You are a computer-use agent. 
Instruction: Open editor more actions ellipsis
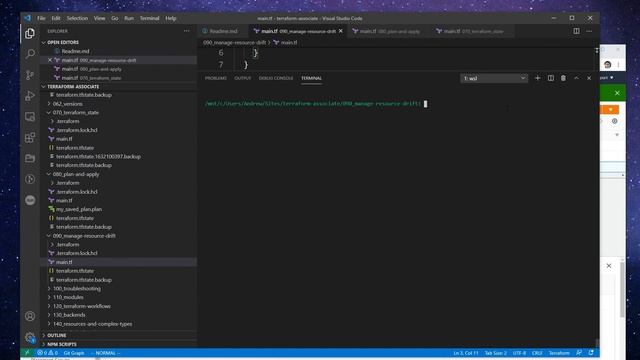pyautogui.click(x=589, y=31)
